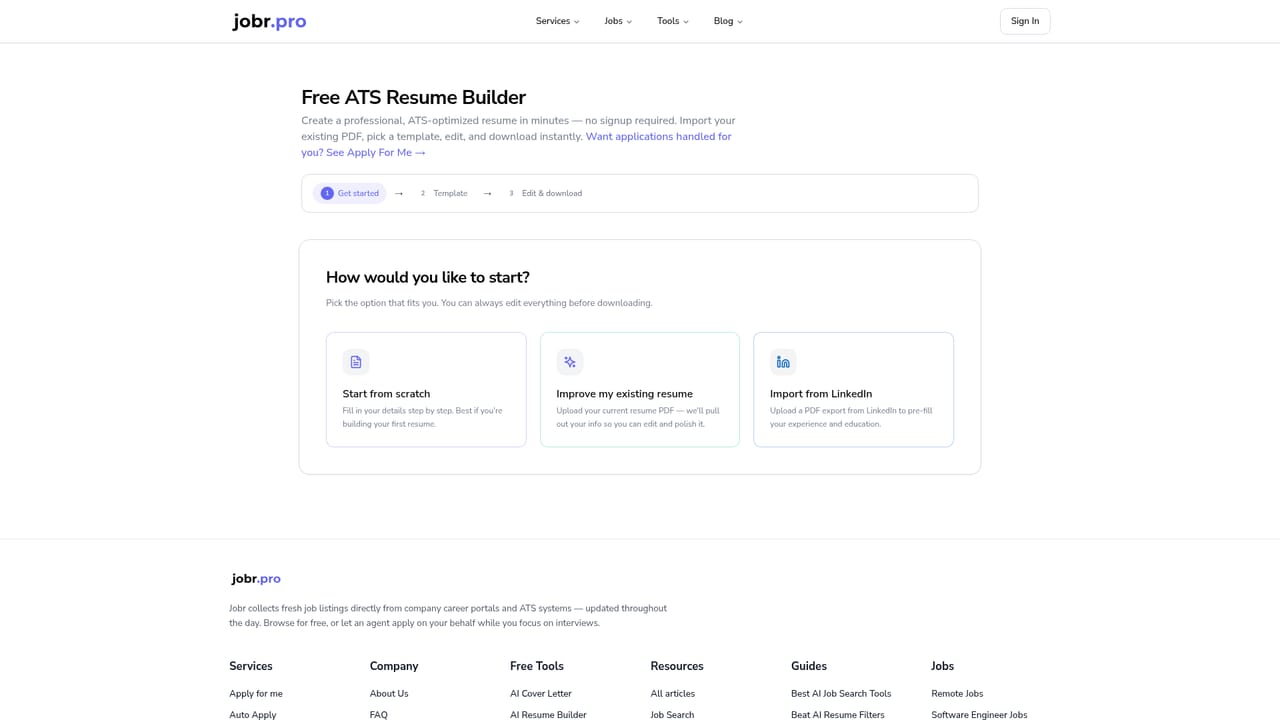This screenshot has width=1280, height=720.
Task: Open AI Resume Builder footer link
Action: 548,715
